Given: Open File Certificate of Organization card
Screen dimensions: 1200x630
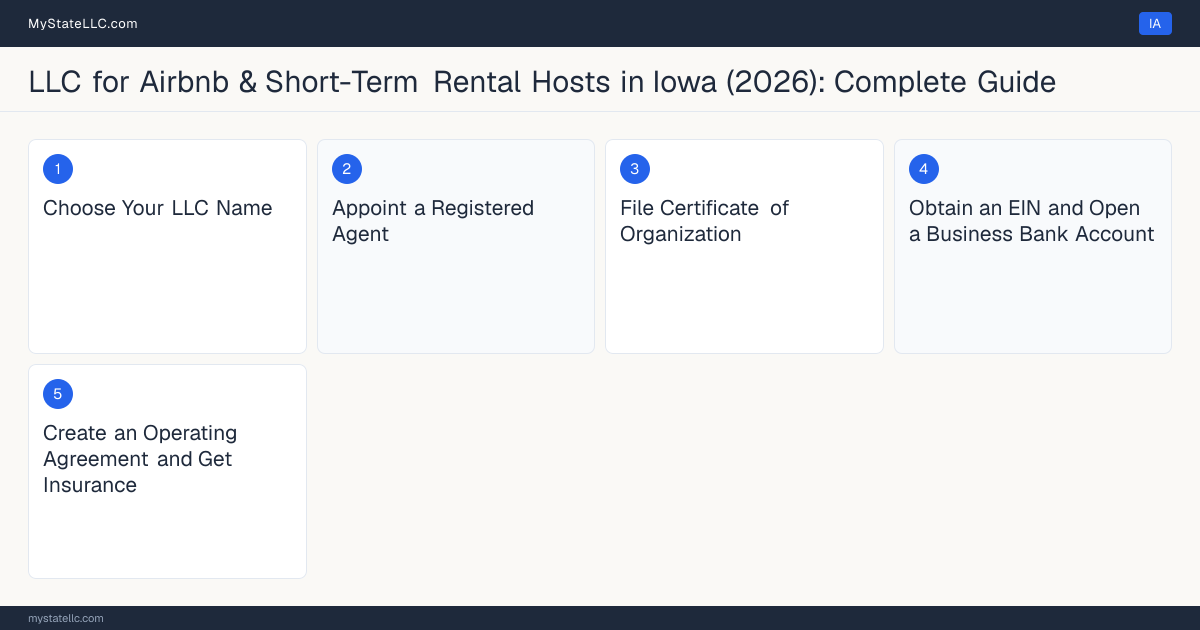Looking at the screenshot, I should 744,246.
